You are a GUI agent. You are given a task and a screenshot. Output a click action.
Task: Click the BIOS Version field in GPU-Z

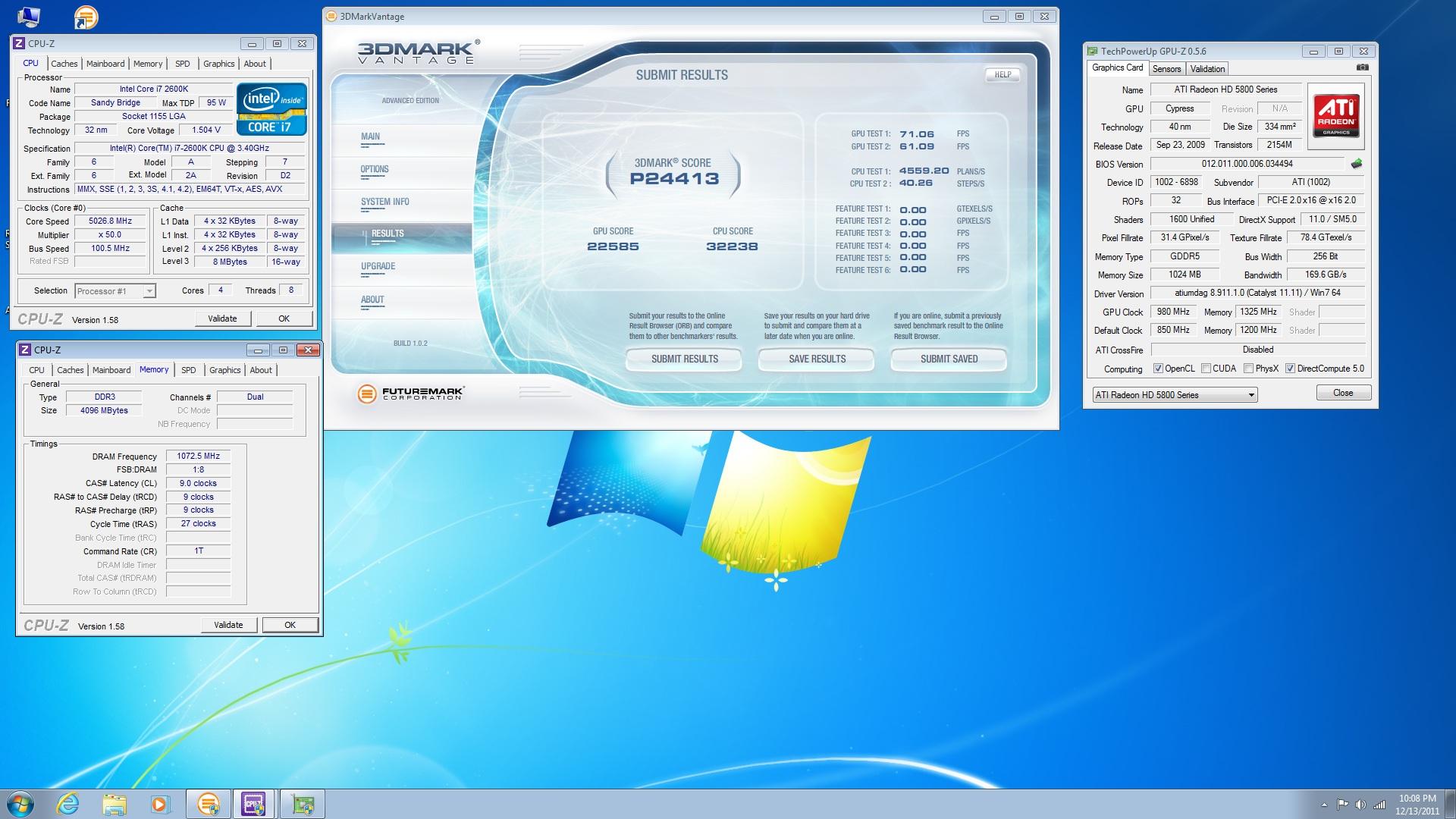(1247, 164)
